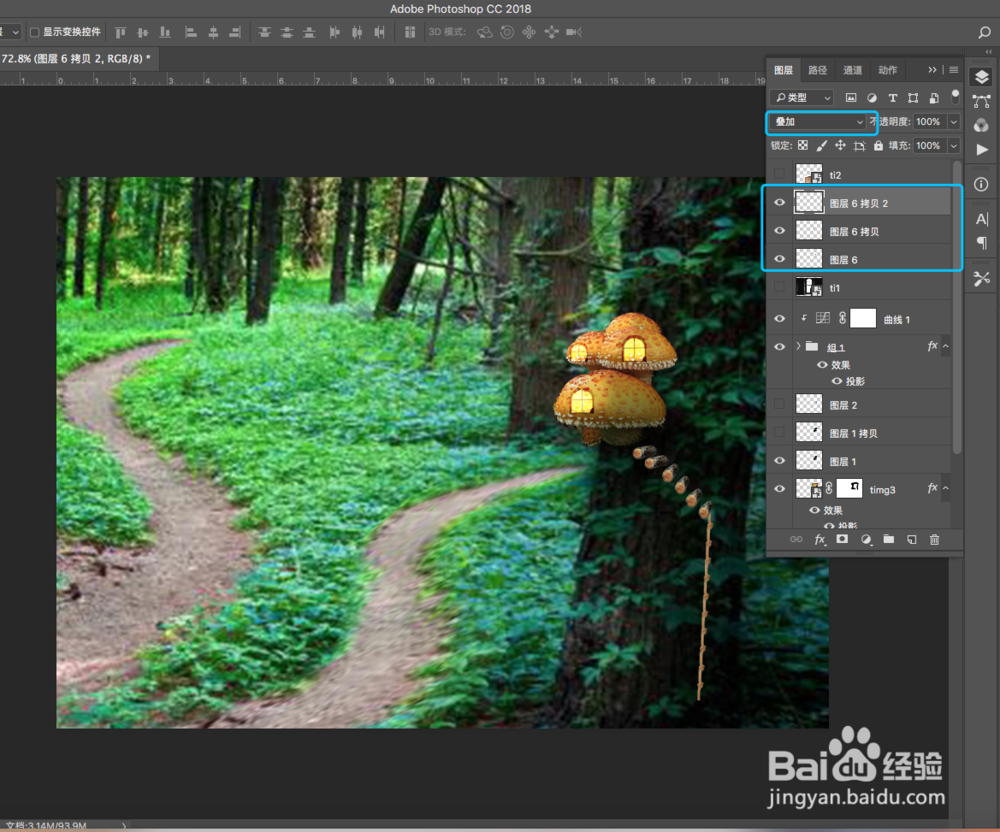Image resolution: width=1000 pixels, height=832 pixels.
Task: Enable the 显示变换控件 checkbox
Action: click(35, 32)
